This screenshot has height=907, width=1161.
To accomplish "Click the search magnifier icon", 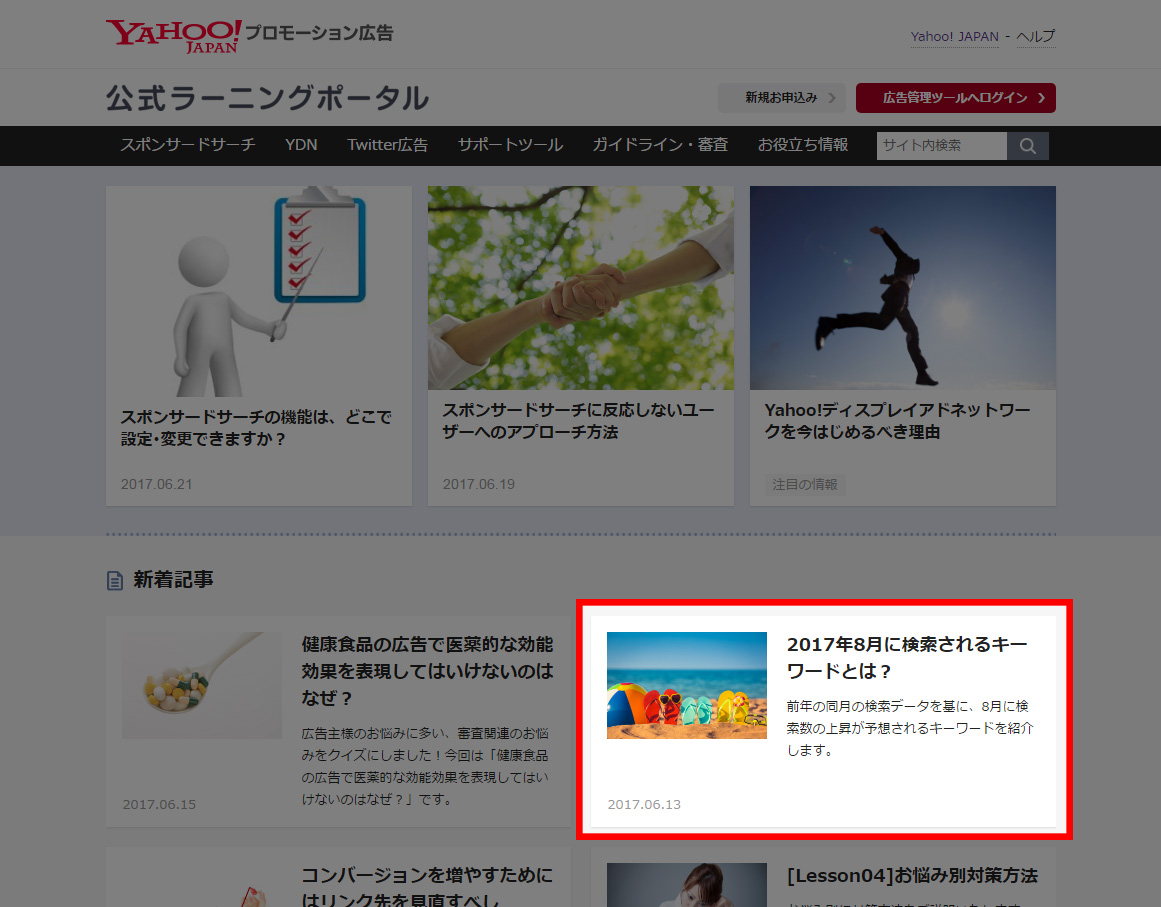I will click(x=1028, y=145).
